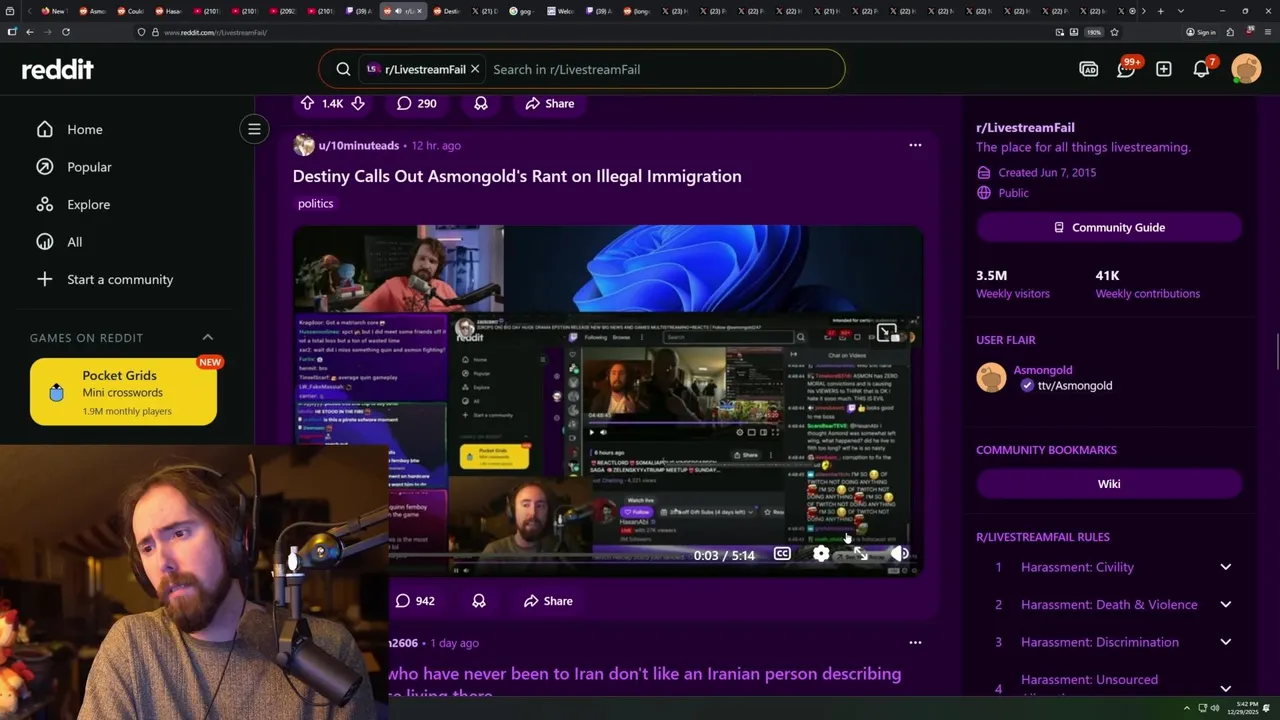1280x720 pixels.
Task: Open the Destiny post overflow menu
Action: pyautogui.click(x=915, y=145)
